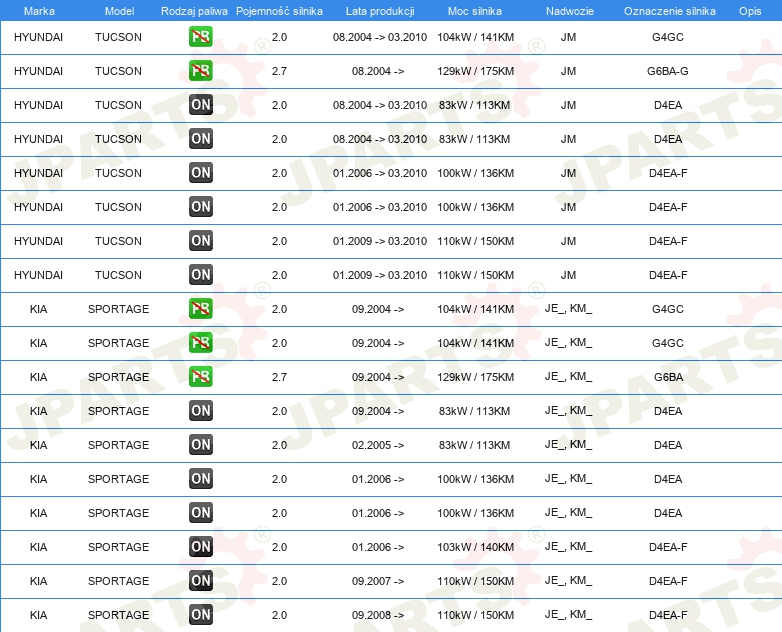Click KIA in the 02.2005 row
The width and height of the screenshot is (782, 632).
pyautogui.click(x=38, y=444)
